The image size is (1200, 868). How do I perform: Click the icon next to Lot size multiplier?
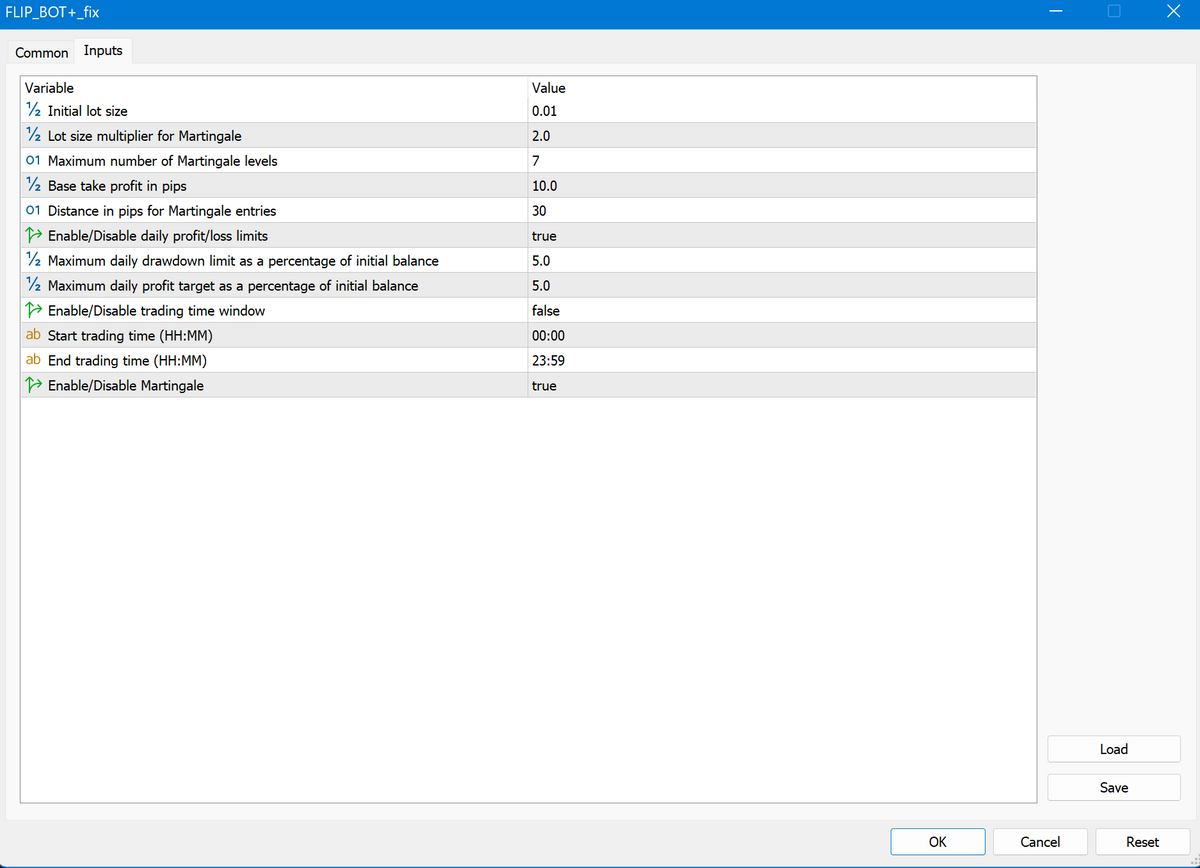(32, 136)
